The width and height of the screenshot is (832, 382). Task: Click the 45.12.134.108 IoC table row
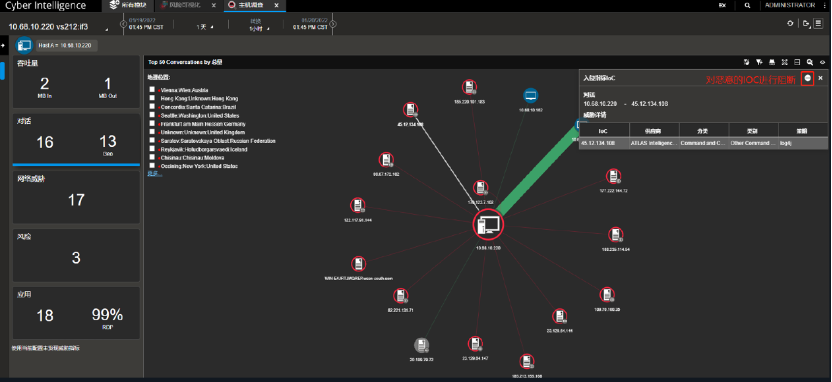(703, 143)
